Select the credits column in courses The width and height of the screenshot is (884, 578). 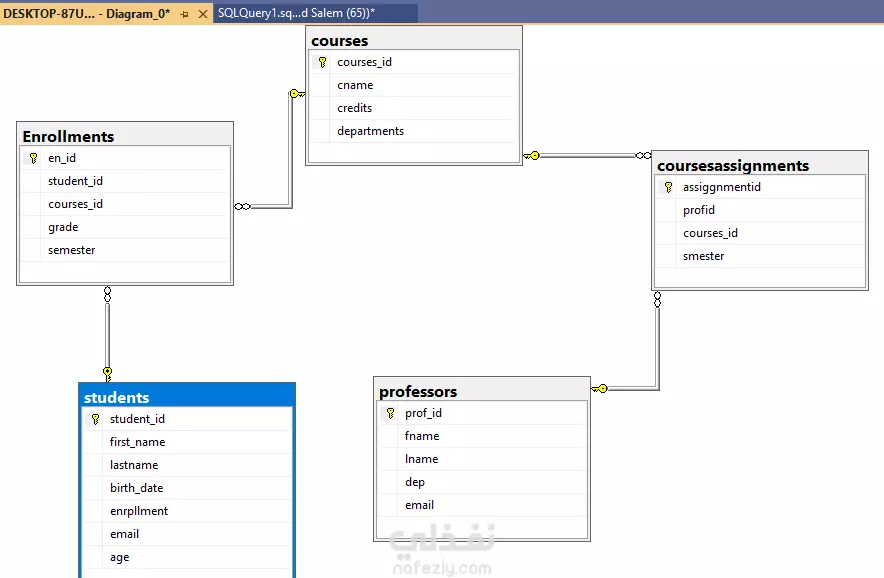[414, 108]
